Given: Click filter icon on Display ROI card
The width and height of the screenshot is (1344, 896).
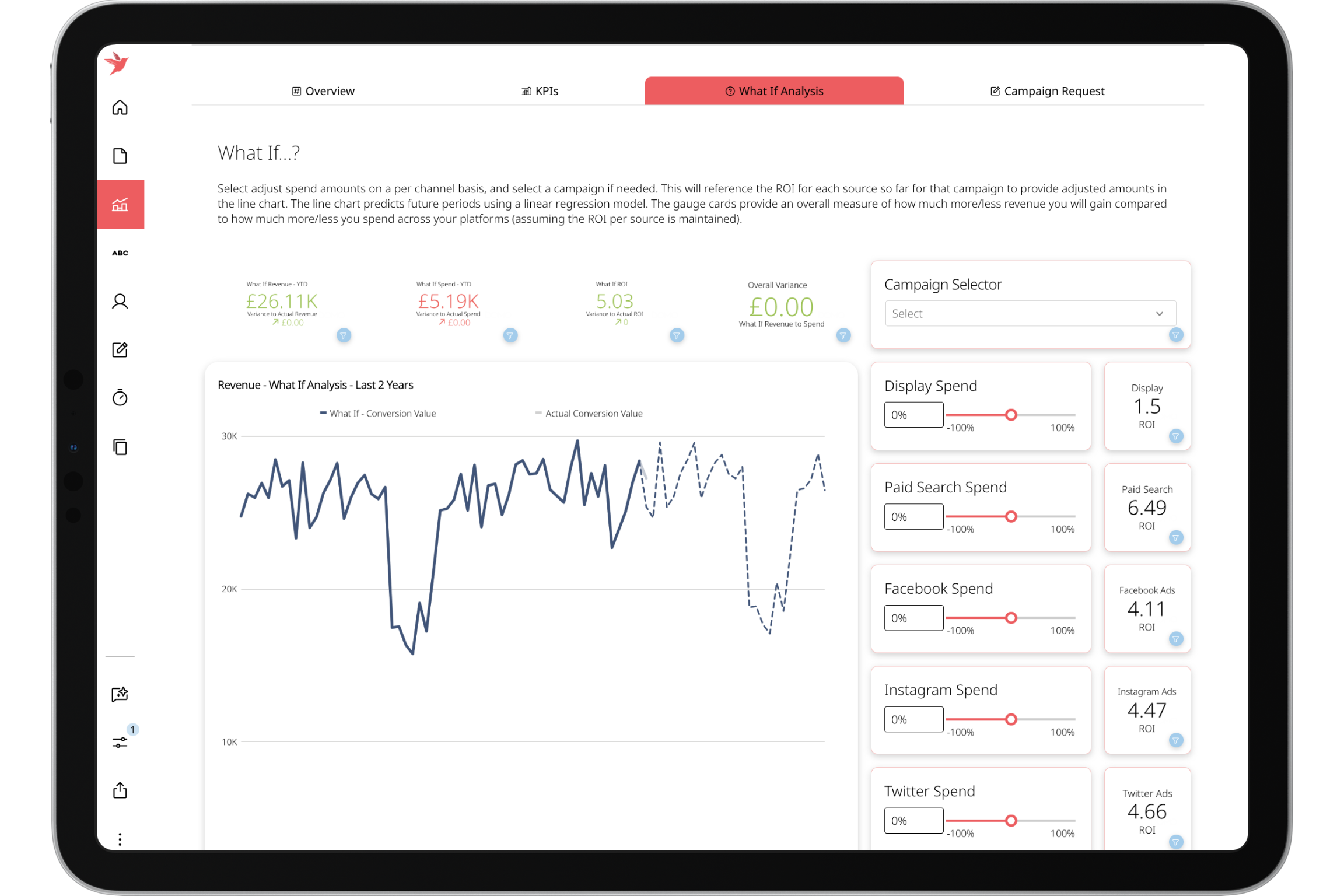Looking at the screenshot, I should [1176, 436].
